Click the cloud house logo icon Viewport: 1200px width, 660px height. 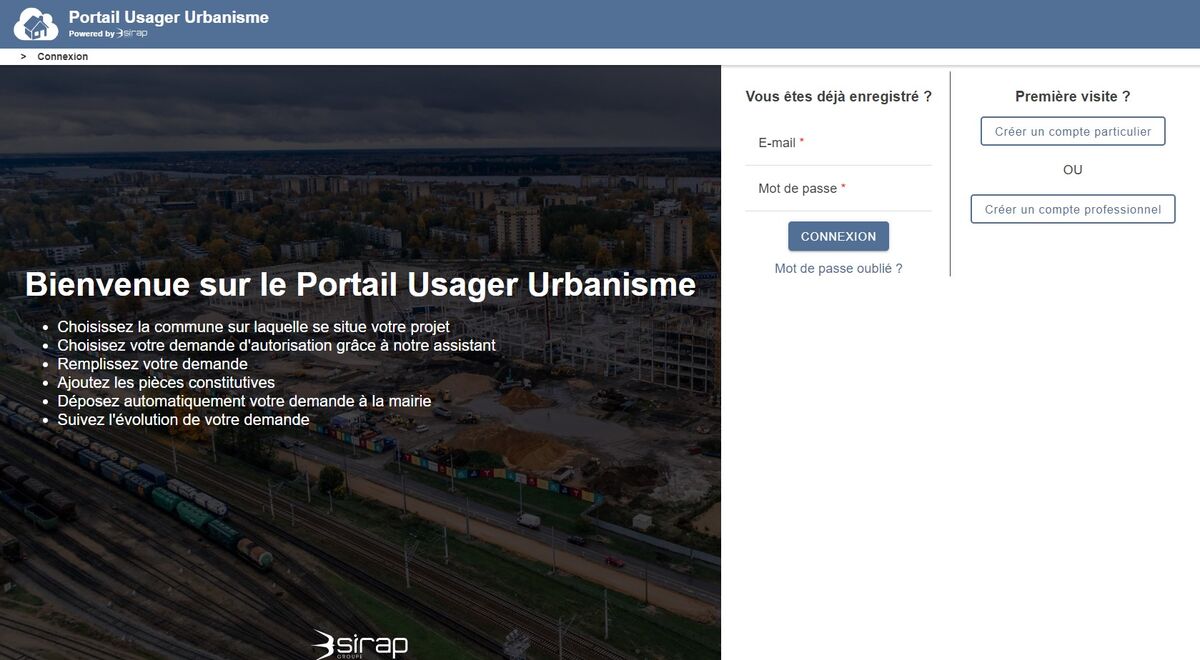pos(35,24)
